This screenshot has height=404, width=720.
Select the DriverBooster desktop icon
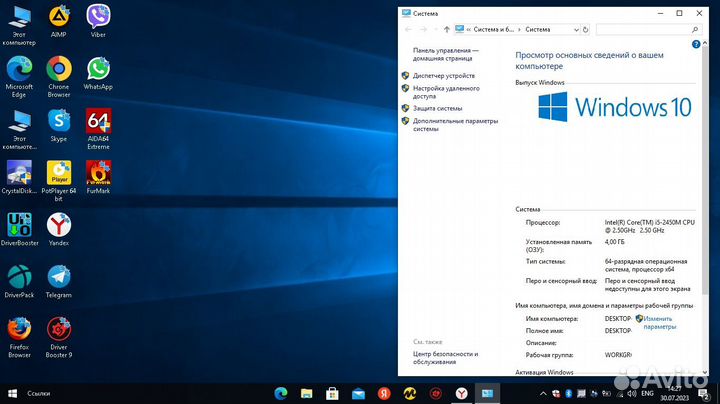tap(19, 230)
